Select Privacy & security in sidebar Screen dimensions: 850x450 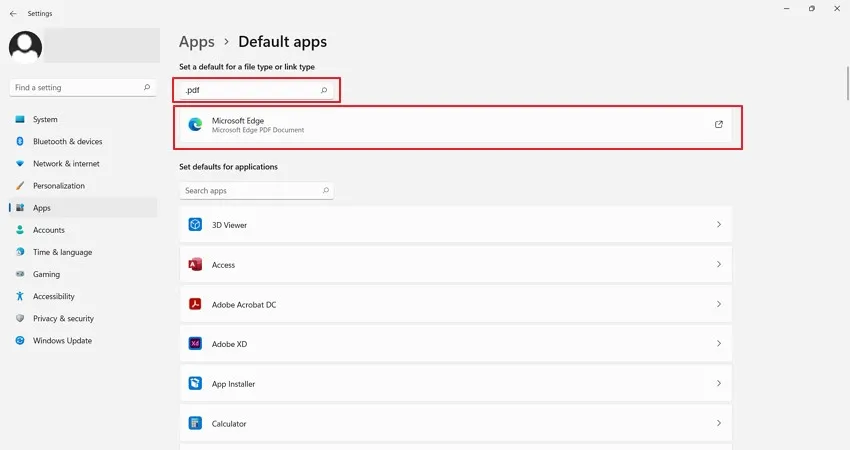click(63, 319)
